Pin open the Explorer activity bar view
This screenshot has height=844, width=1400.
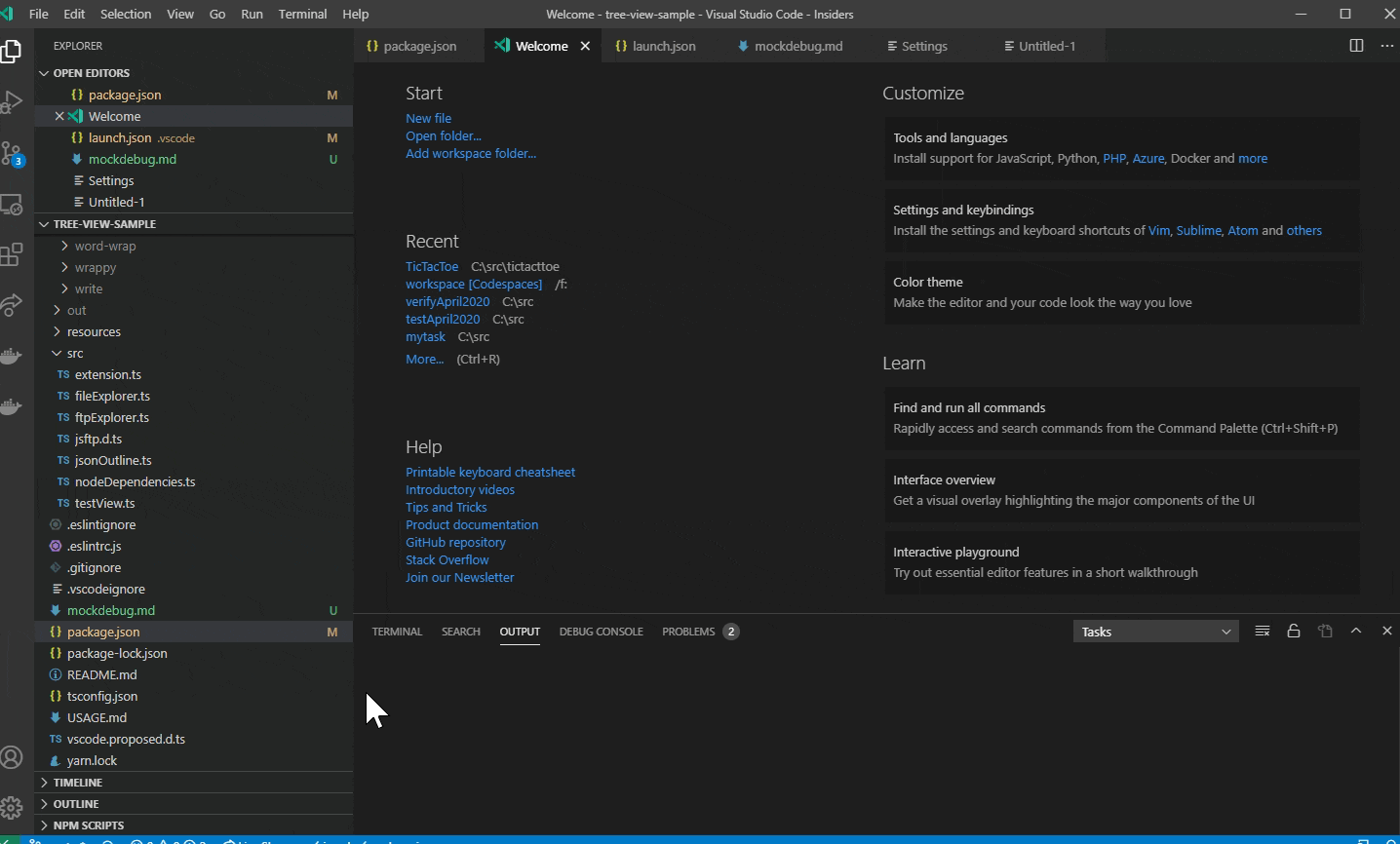pos(13,54)
